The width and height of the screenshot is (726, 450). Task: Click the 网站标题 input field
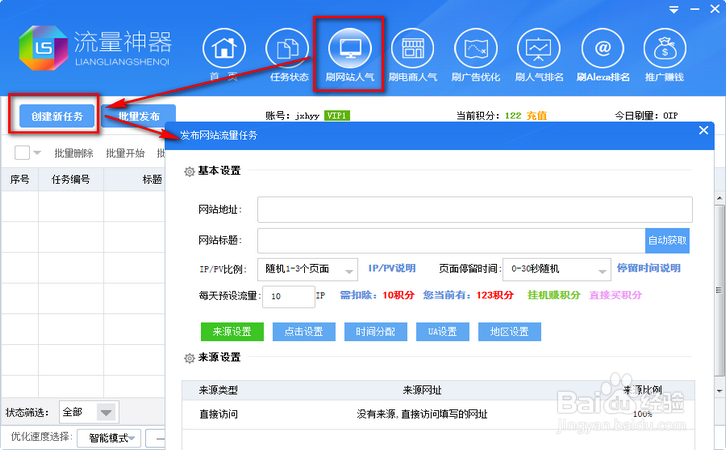click(x=451, y=240)
